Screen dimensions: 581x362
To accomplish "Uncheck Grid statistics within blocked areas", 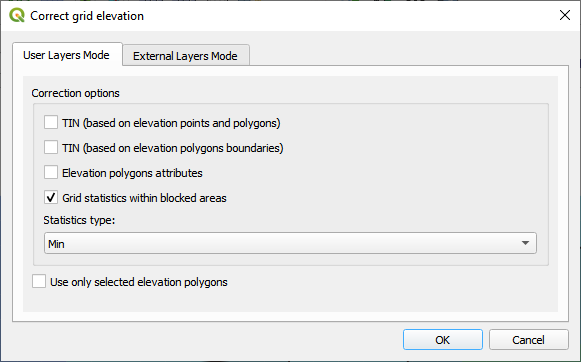I will [51, 197].
